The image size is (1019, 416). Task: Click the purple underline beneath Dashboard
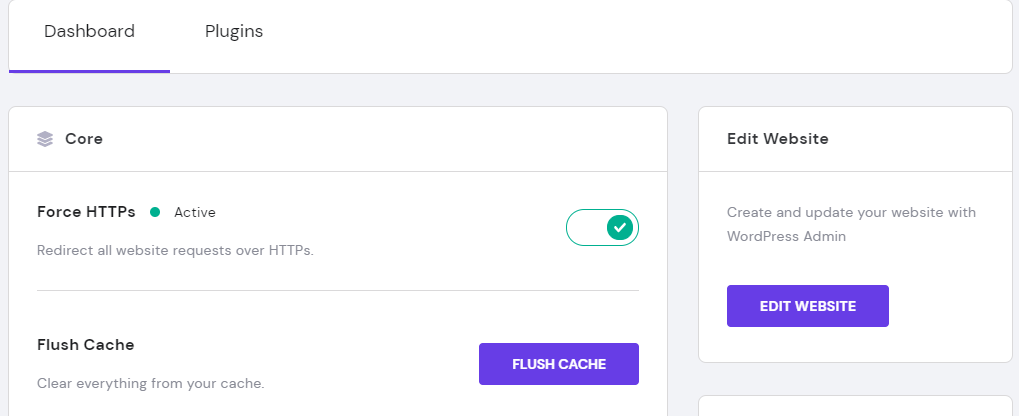[89, 71]
